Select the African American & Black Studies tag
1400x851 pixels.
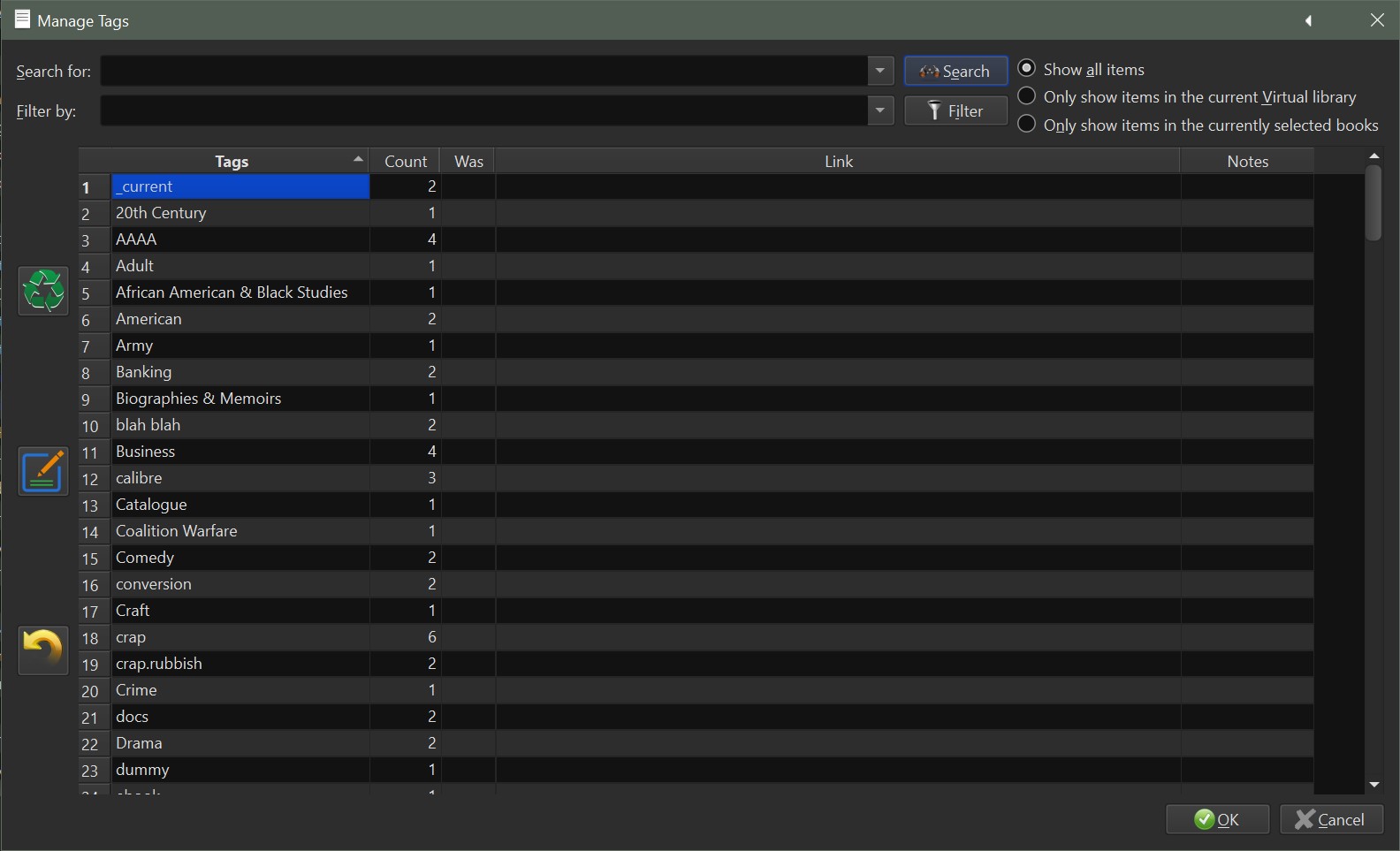click(x=240, y=293)
